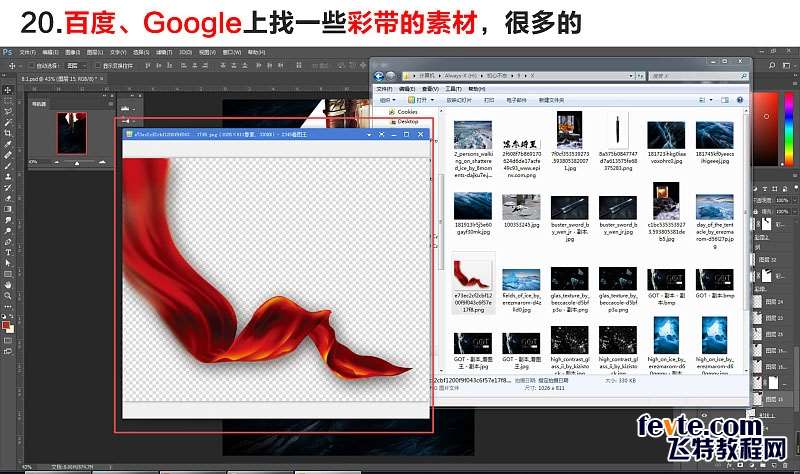800x474 pixels.
Task: Select the Cookies folder in Explorer tree
Action: point(407,112)
